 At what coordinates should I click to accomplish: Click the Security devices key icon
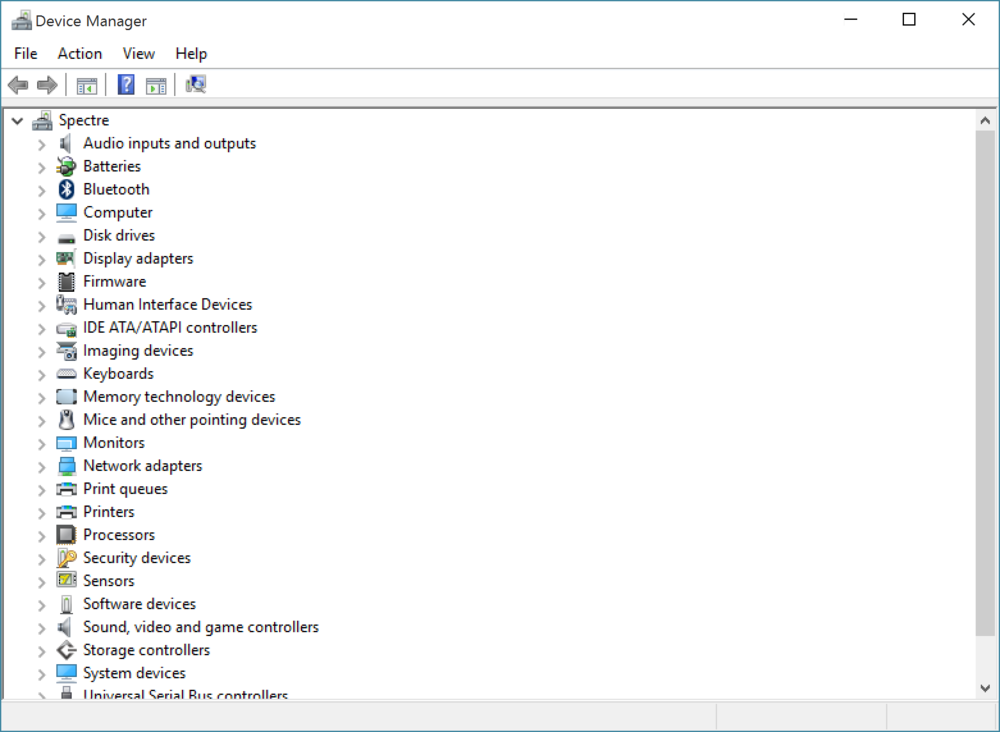(66, 558)
